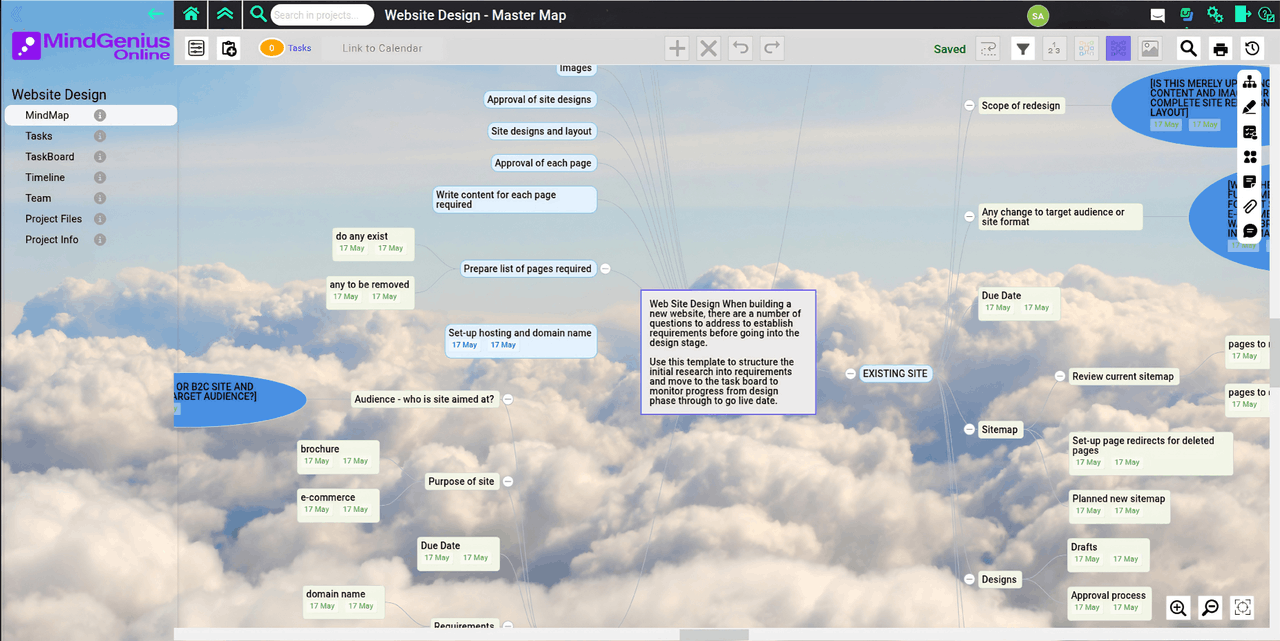The height and width of the screenshot is (641, 1280).
Task: Collapse the EXISTING SITE branch
Action: coord(850,374)
